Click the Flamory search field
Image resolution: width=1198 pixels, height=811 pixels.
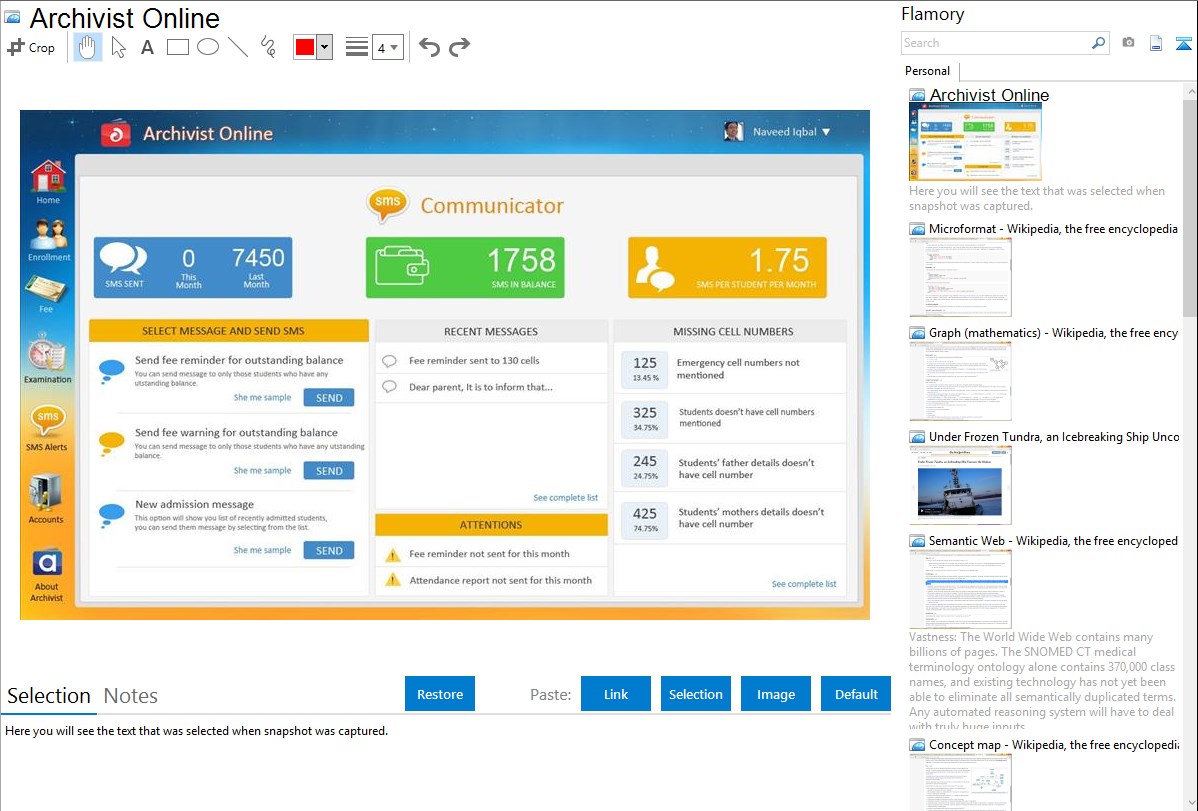[995, 43]
